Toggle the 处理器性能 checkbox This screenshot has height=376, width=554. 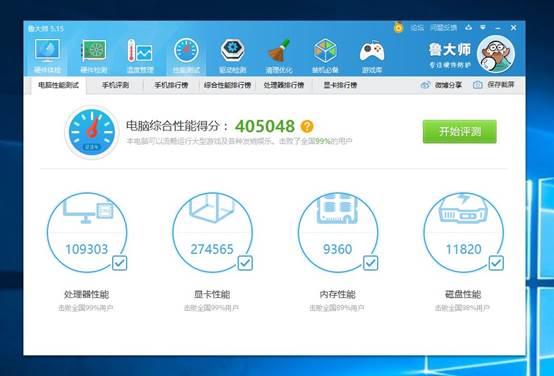pos(119,263)
